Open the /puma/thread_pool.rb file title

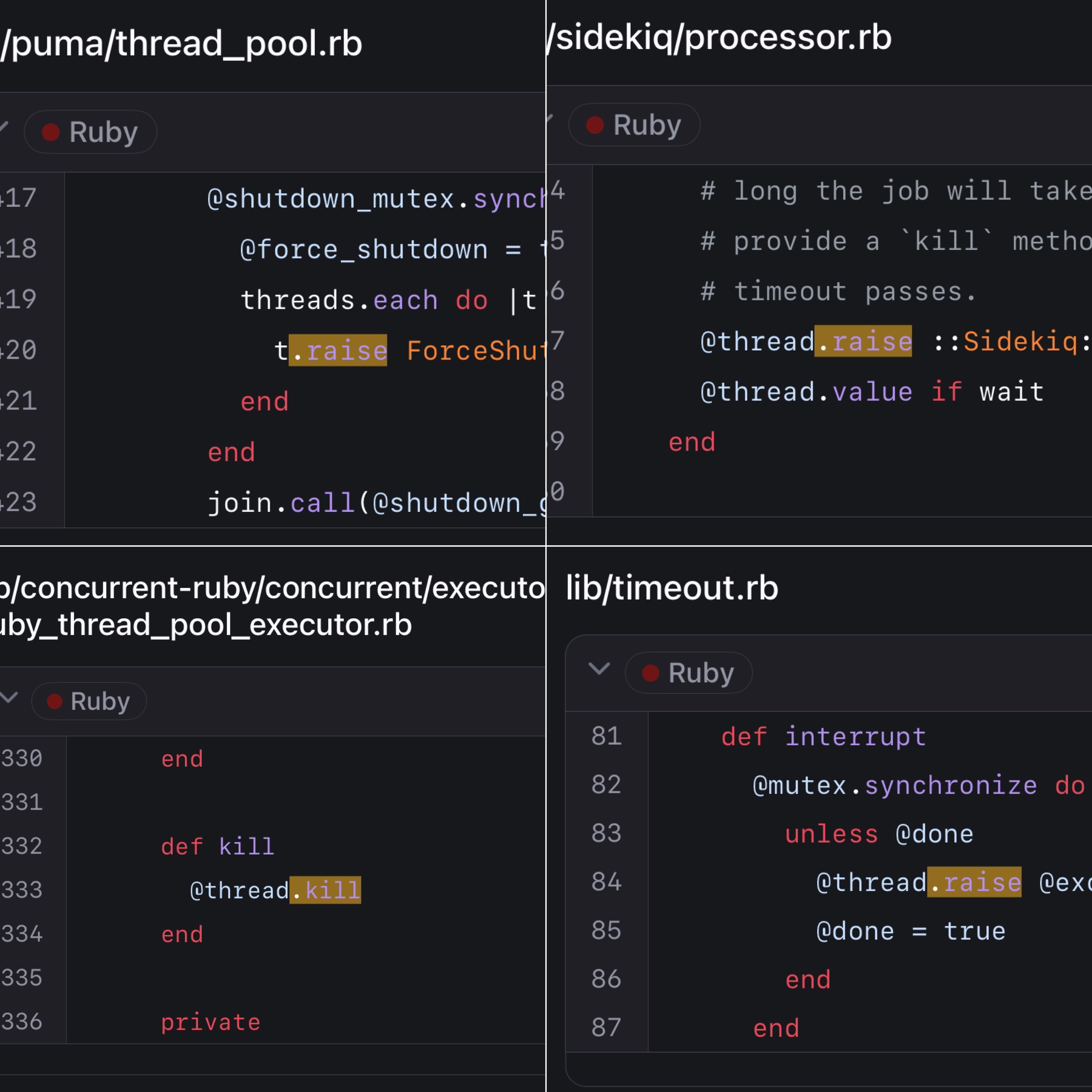[181, 44]
